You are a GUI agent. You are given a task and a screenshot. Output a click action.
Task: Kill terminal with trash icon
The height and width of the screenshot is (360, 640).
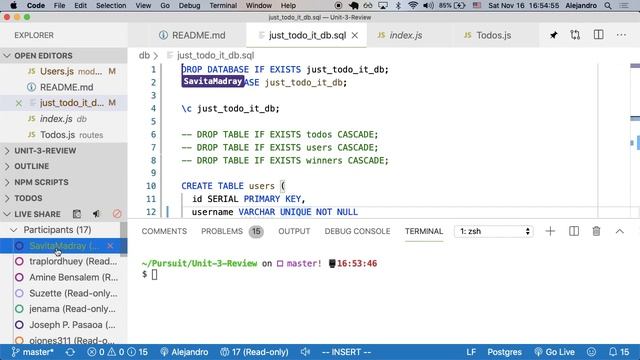(596, 231)
